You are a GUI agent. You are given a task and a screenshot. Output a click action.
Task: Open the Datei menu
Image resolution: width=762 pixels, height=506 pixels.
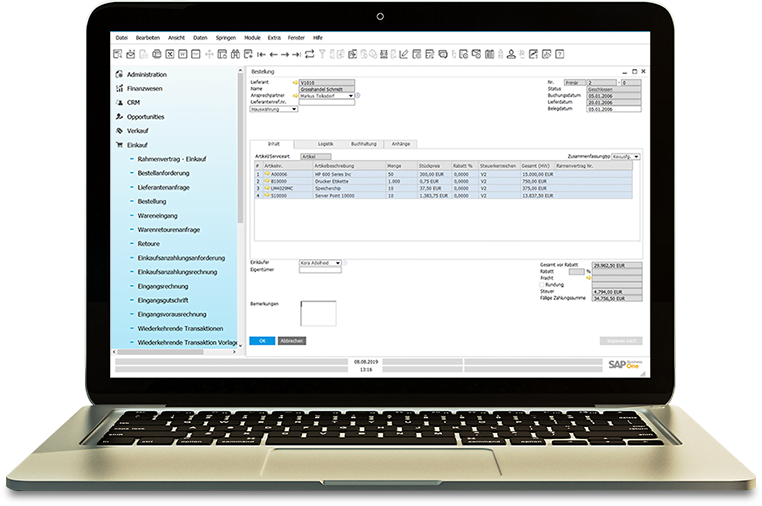point(121,37)
